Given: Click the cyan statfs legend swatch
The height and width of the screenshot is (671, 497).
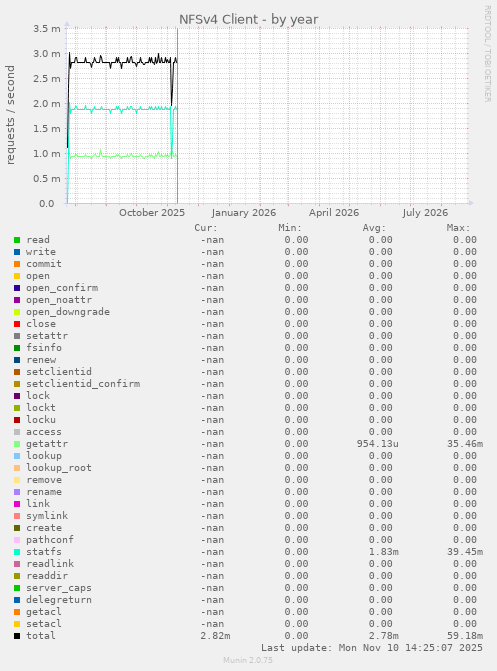Looking at the screenshot, I should (x=17, y=552).
